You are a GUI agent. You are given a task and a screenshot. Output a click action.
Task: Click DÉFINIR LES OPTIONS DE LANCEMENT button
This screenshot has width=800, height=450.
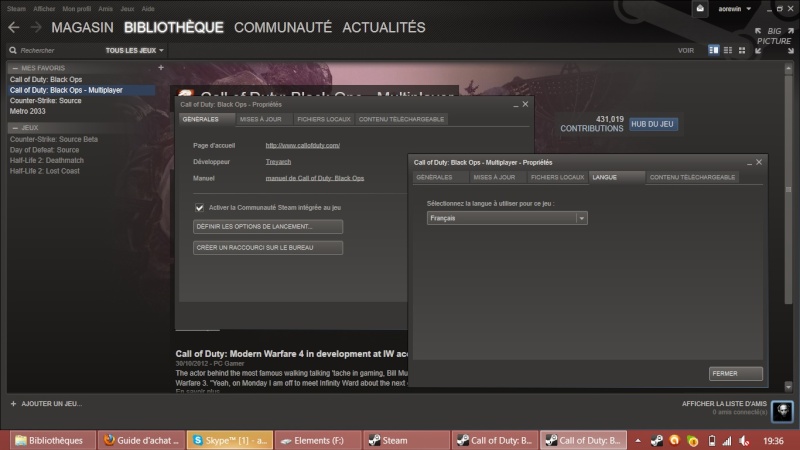click(x=268, y=227)
